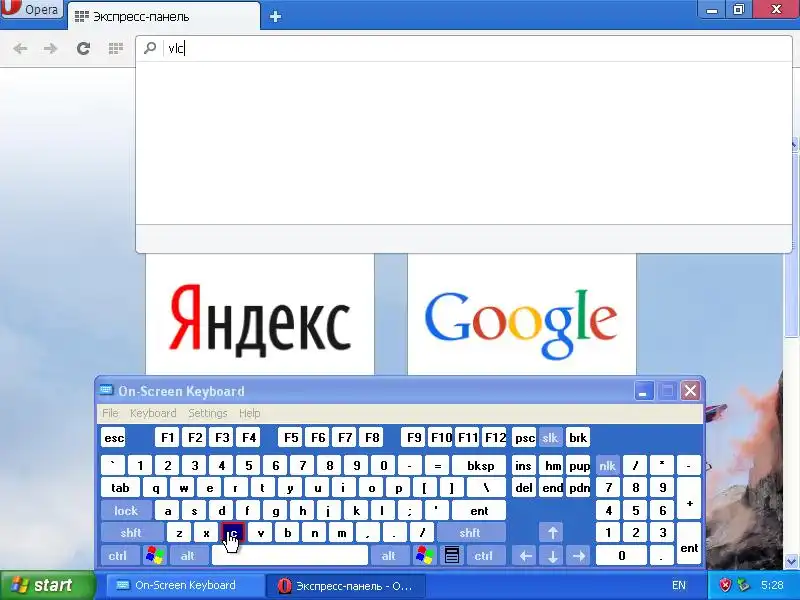This screenshot has height=600, width=800.
Task: Click the EN language indicator in taskbar
Action: [679, 585]
